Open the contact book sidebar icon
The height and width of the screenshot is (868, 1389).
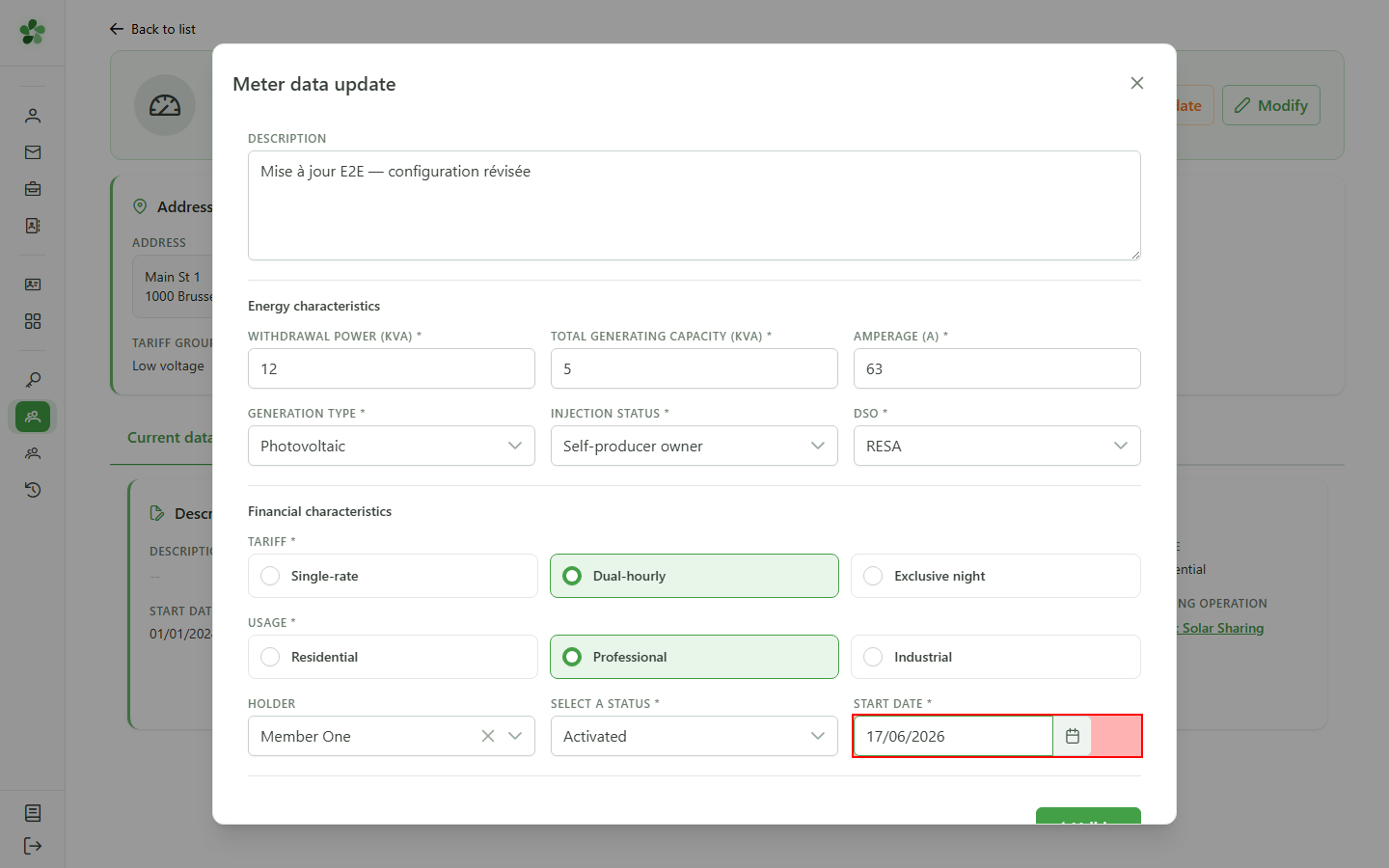33,226
